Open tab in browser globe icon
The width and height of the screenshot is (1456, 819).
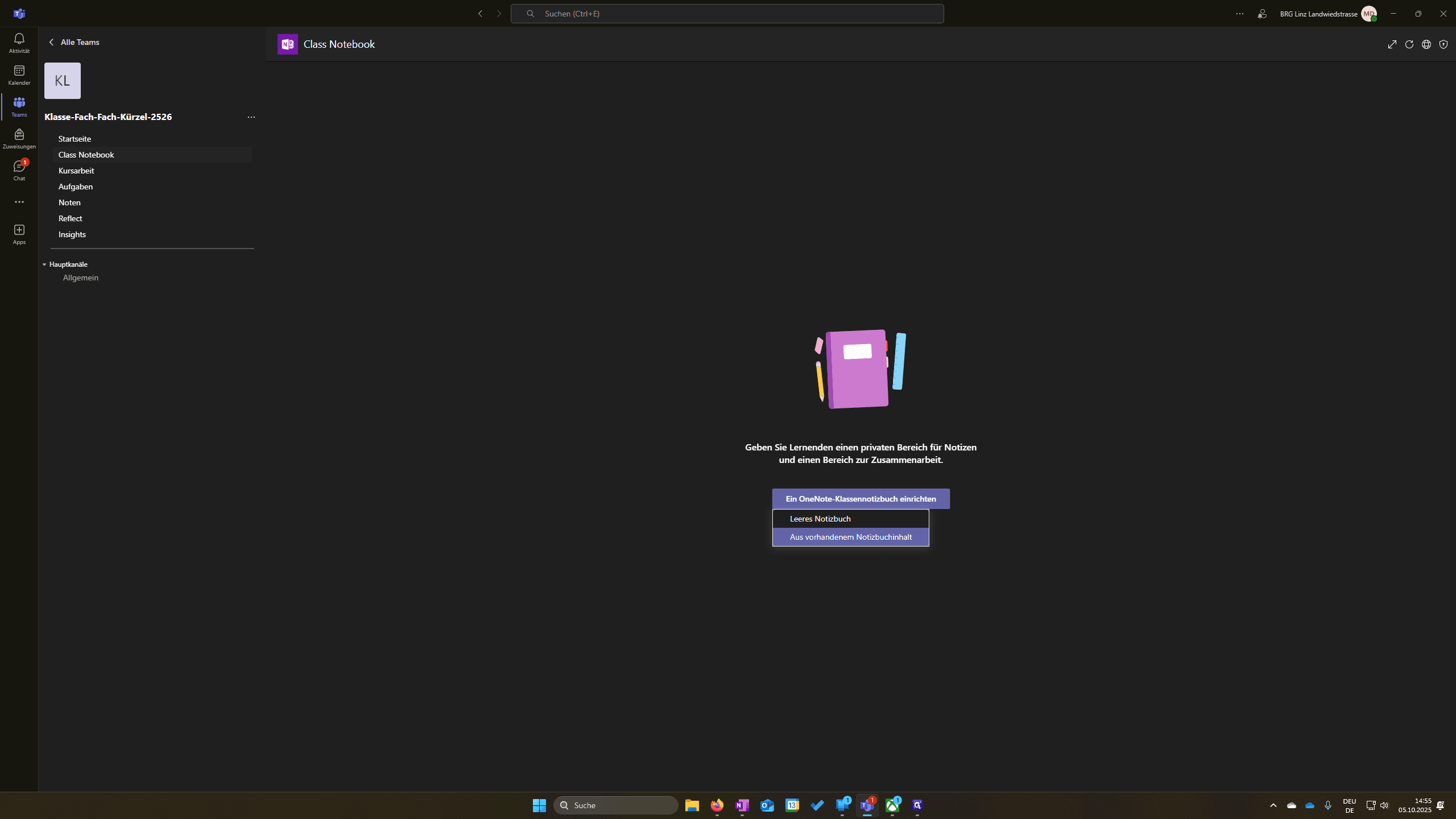pos(1426,44)
